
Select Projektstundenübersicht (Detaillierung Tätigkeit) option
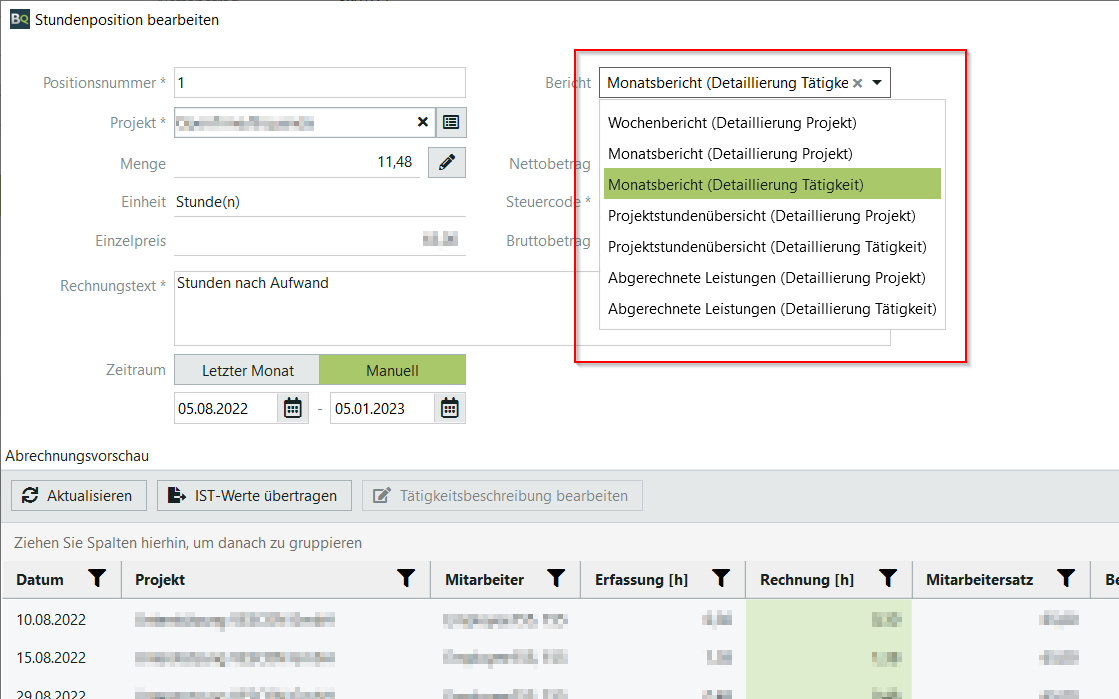pos(767,247)
